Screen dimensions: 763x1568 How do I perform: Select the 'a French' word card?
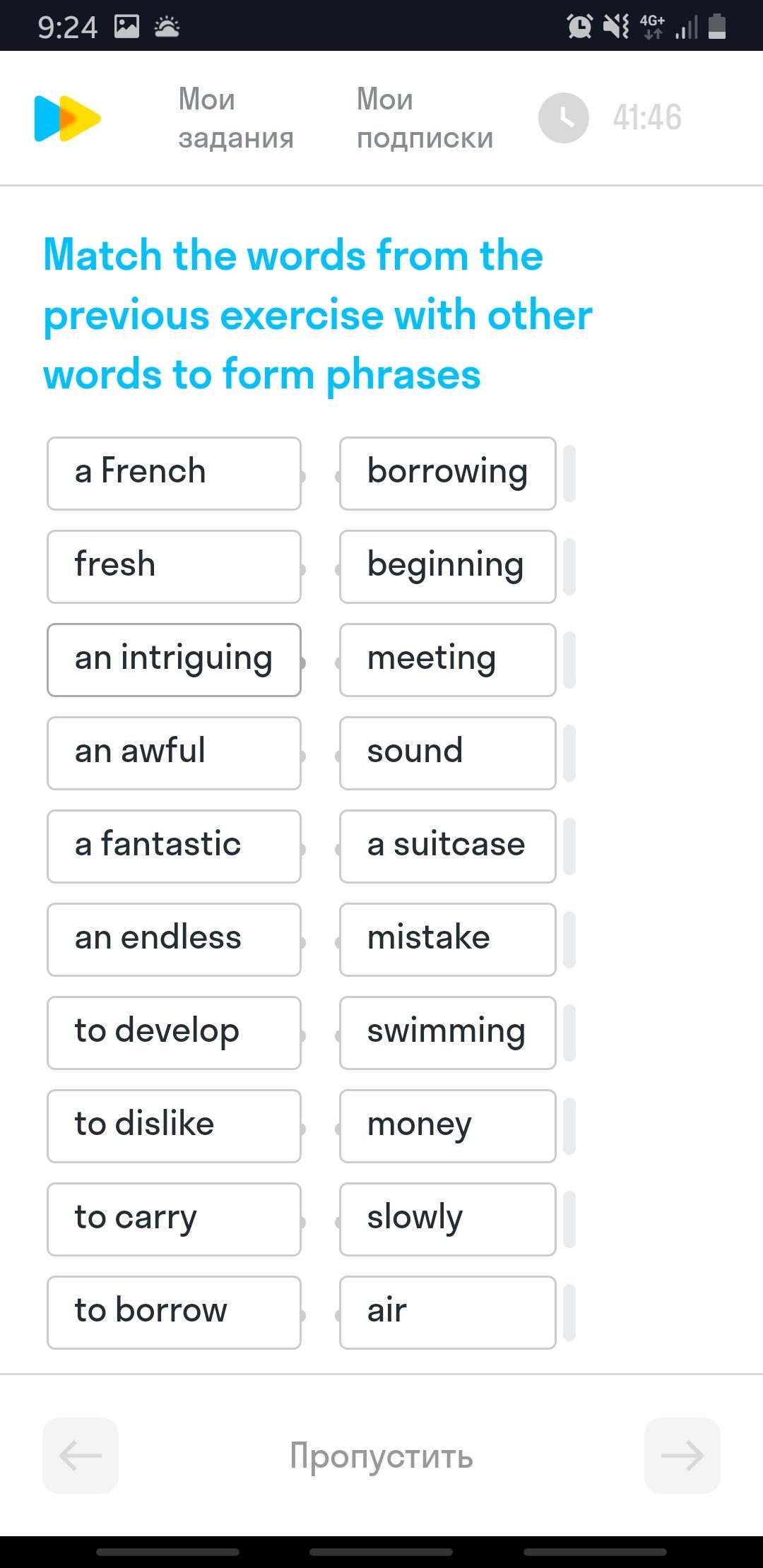click(x=174, y=473)
